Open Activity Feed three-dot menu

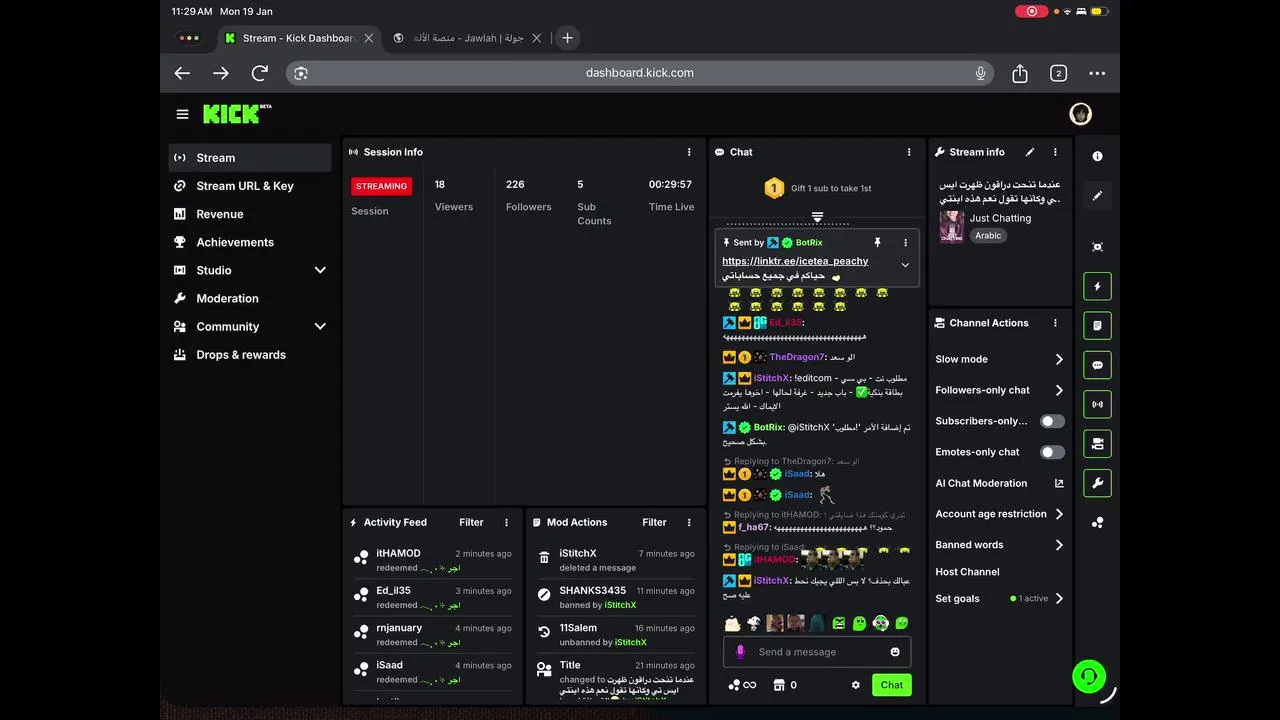[507, 522]
